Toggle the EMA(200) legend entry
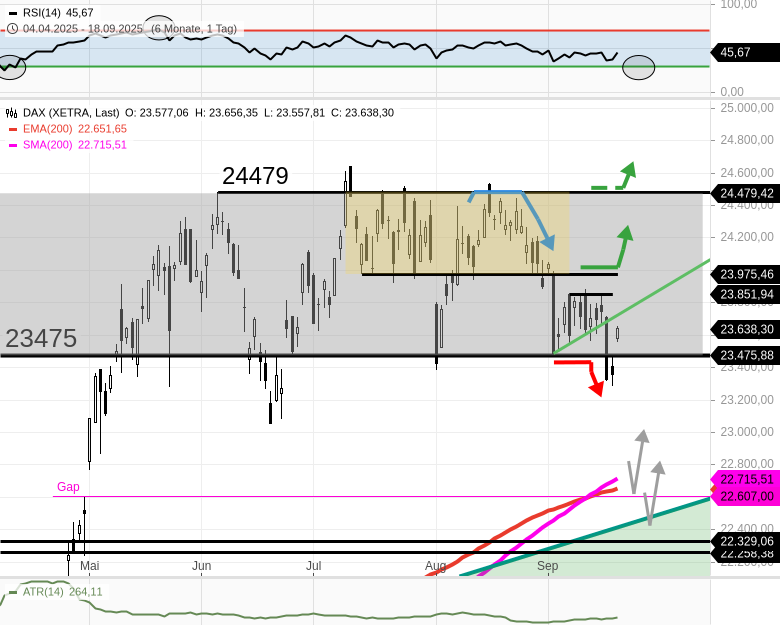The width and height of the screenshot is (780, 625). 67,129
